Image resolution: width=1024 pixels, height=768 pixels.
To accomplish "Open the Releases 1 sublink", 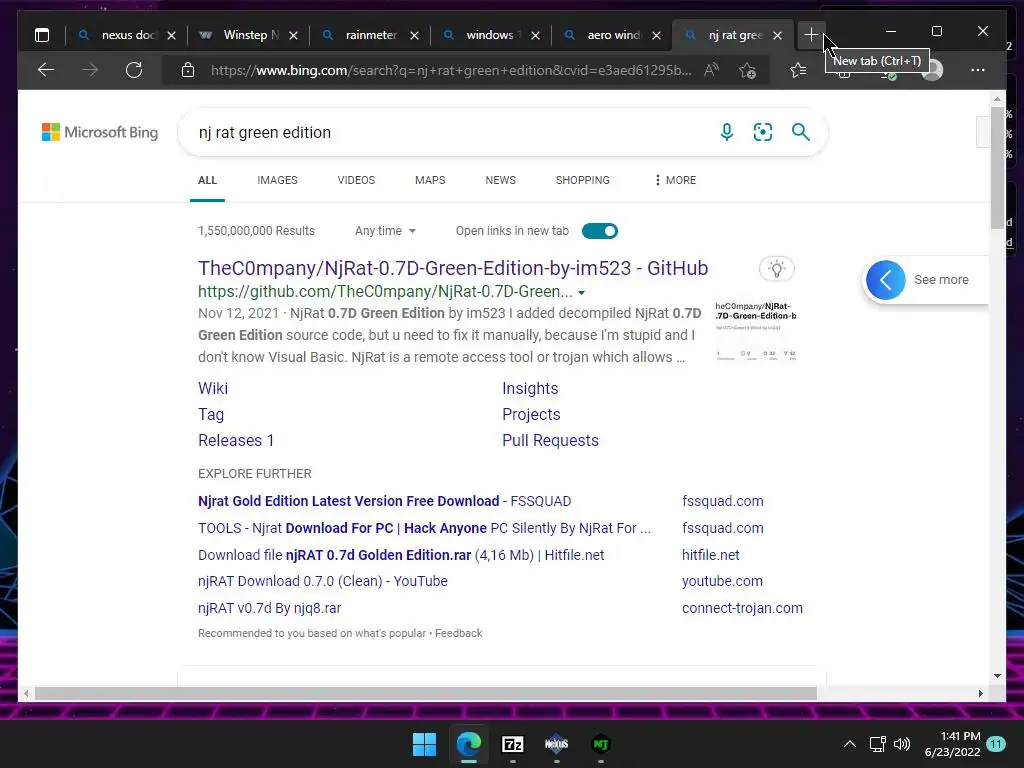I will [236, 441].
